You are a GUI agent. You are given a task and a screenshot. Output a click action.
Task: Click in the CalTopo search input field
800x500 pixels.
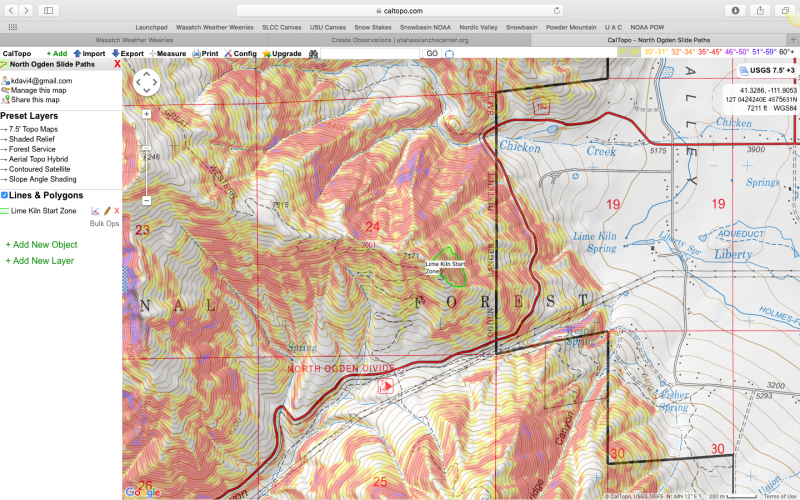(370, 54)
